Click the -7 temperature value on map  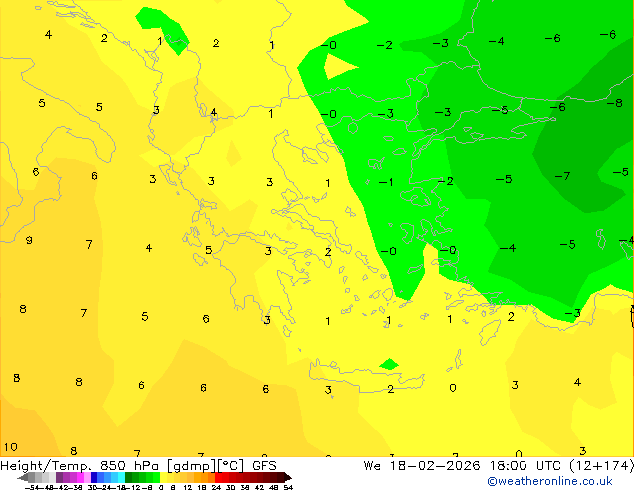[562, 176]
